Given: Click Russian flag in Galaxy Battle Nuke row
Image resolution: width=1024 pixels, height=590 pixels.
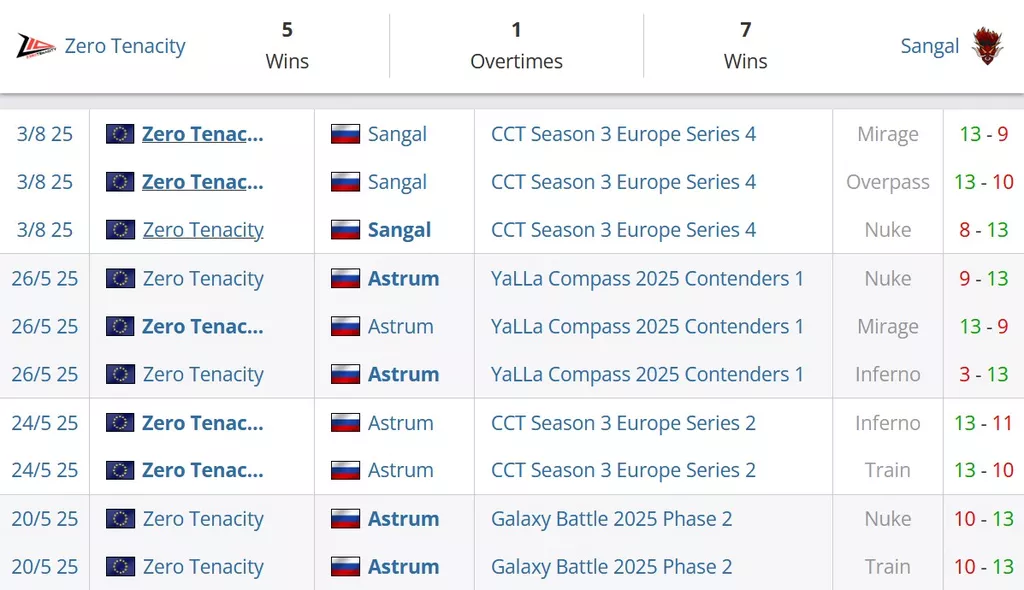Looking at the screenshot, I should (x=345, y=519).
